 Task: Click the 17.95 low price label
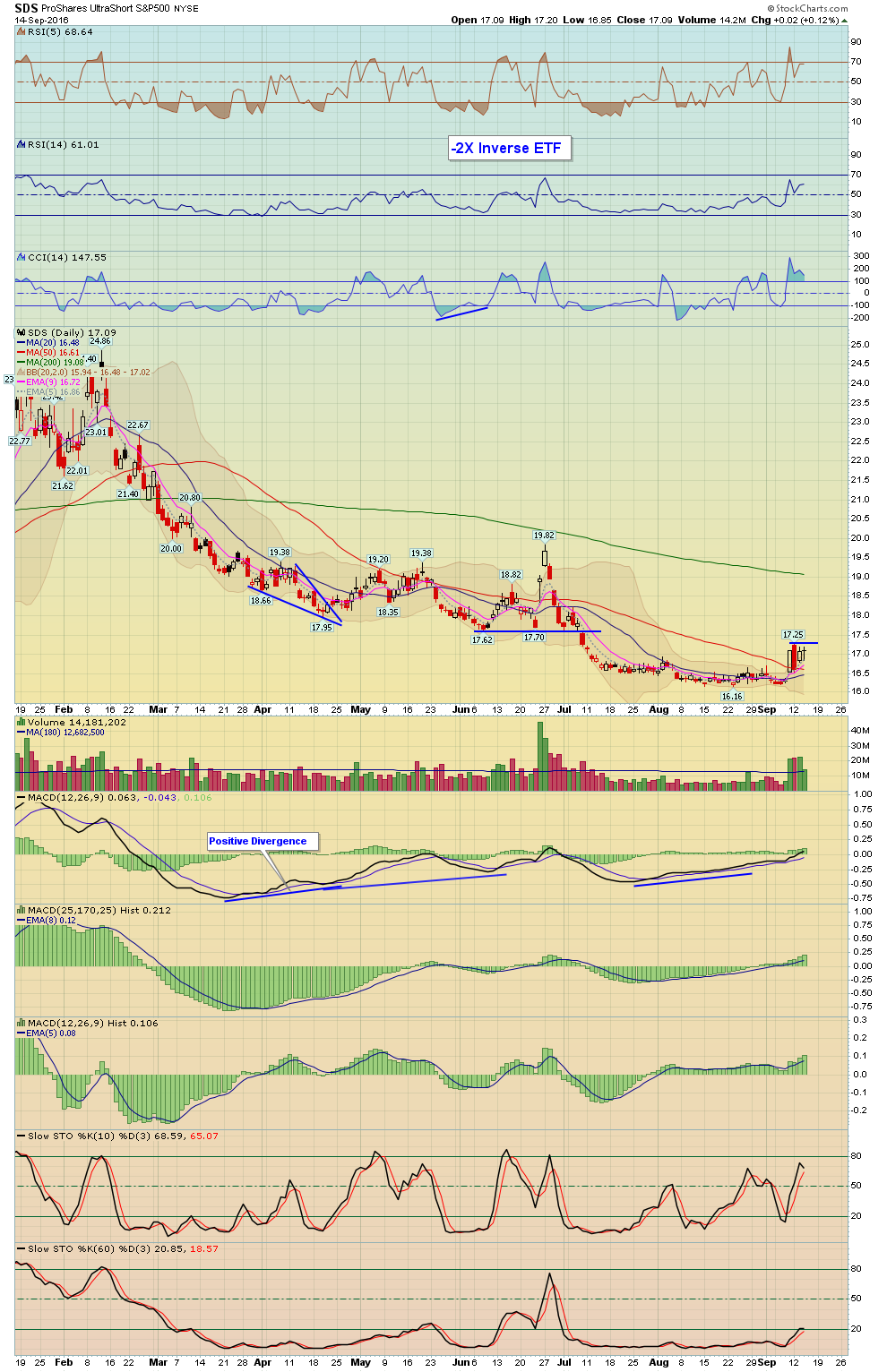click(322, 628)
